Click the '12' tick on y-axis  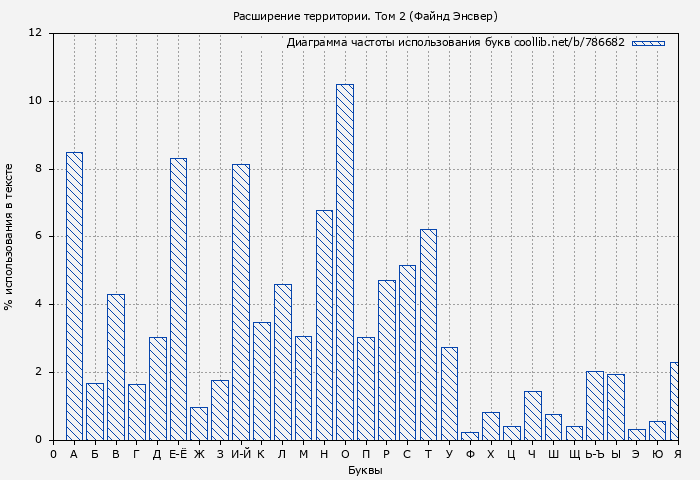[x=36, y=33]
